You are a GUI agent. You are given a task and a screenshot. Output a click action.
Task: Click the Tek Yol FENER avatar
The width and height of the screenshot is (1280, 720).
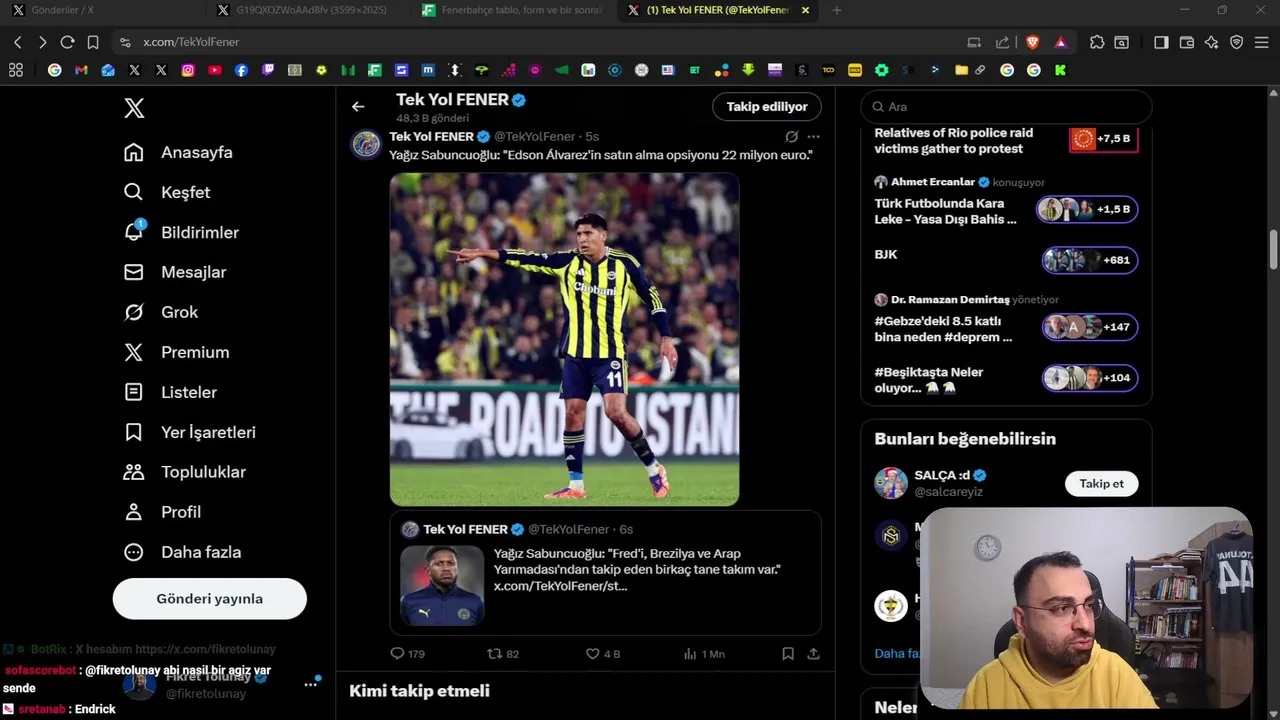366,144
